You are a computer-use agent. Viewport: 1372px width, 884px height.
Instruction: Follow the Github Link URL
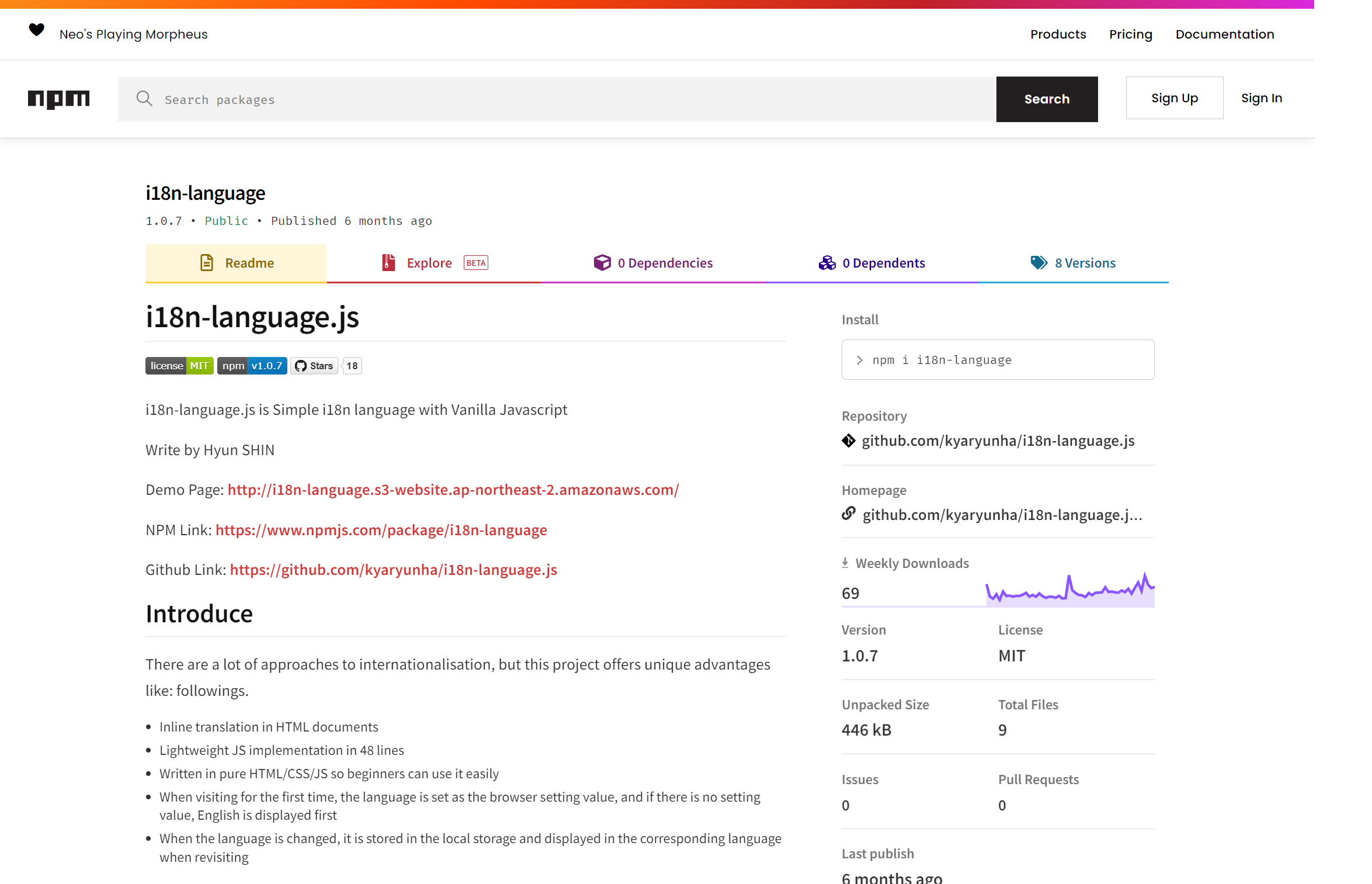[x=393, y=570]
